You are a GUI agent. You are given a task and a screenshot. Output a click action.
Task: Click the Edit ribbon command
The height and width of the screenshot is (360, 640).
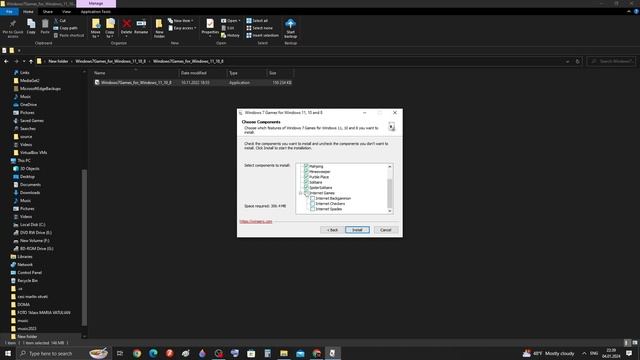[x=228, y=28]
